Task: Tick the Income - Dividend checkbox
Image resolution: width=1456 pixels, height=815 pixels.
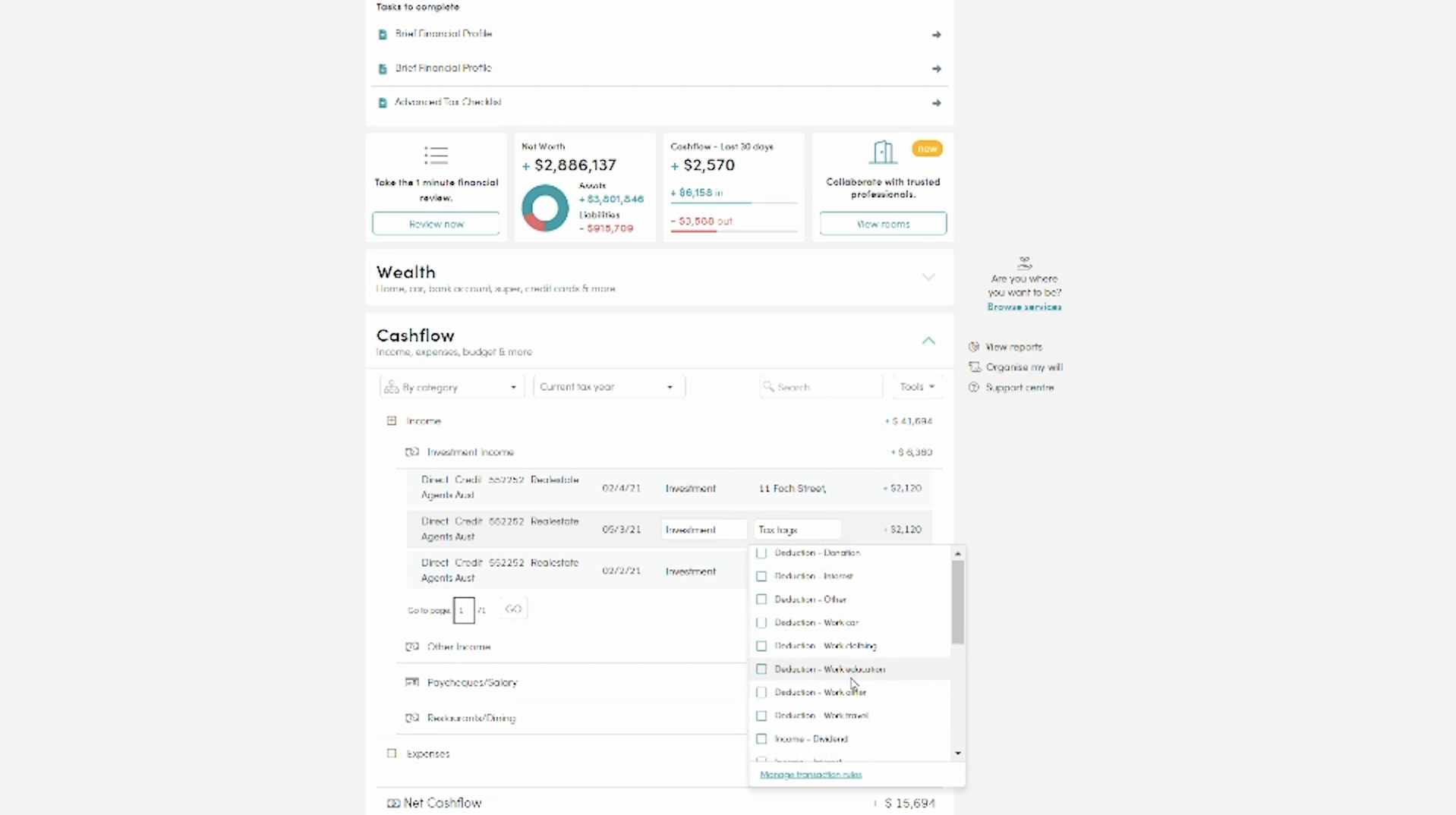Action: pos(761,739)
